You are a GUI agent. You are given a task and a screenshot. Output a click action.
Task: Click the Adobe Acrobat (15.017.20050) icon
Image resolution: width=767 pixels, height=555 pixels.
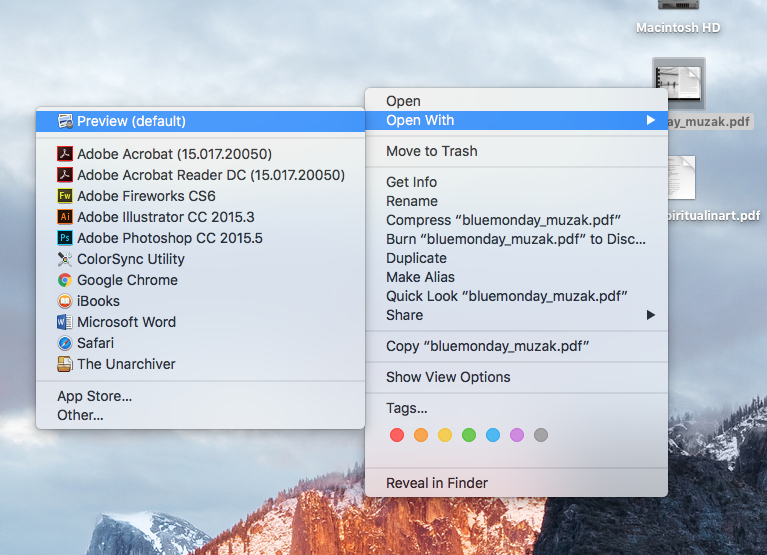(65, 154)
